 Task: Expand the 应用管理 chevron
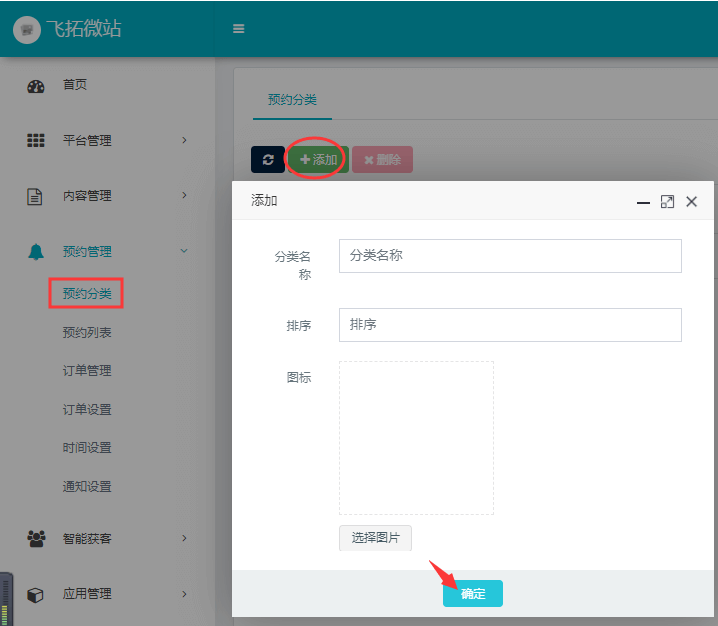coord(184,594)
